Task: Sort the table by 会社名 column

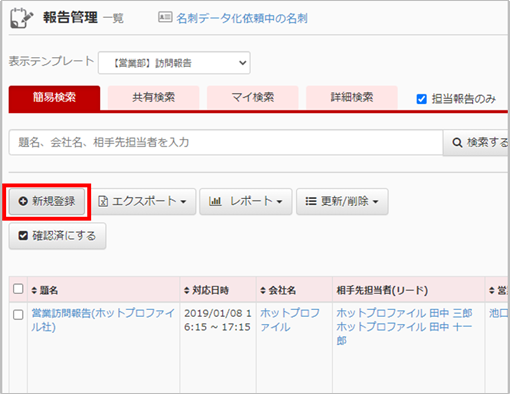Action: [x=278, y=290]
